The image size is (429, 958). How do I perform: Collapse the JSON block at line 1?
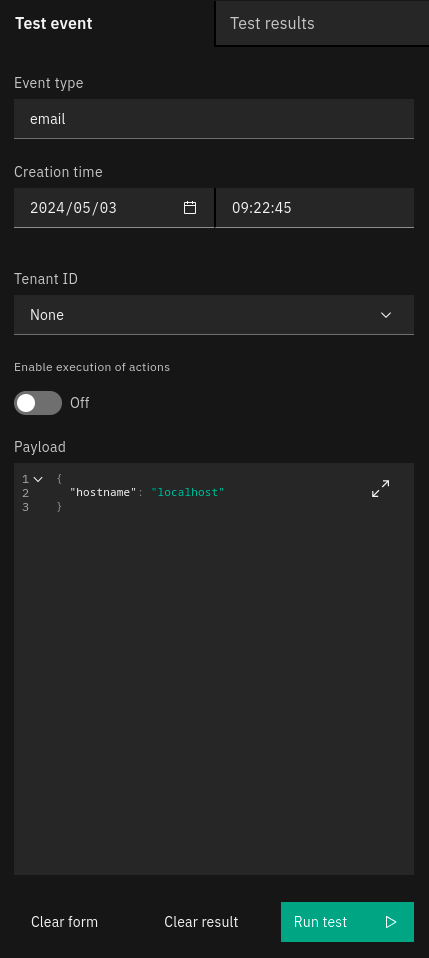[38, 479]
